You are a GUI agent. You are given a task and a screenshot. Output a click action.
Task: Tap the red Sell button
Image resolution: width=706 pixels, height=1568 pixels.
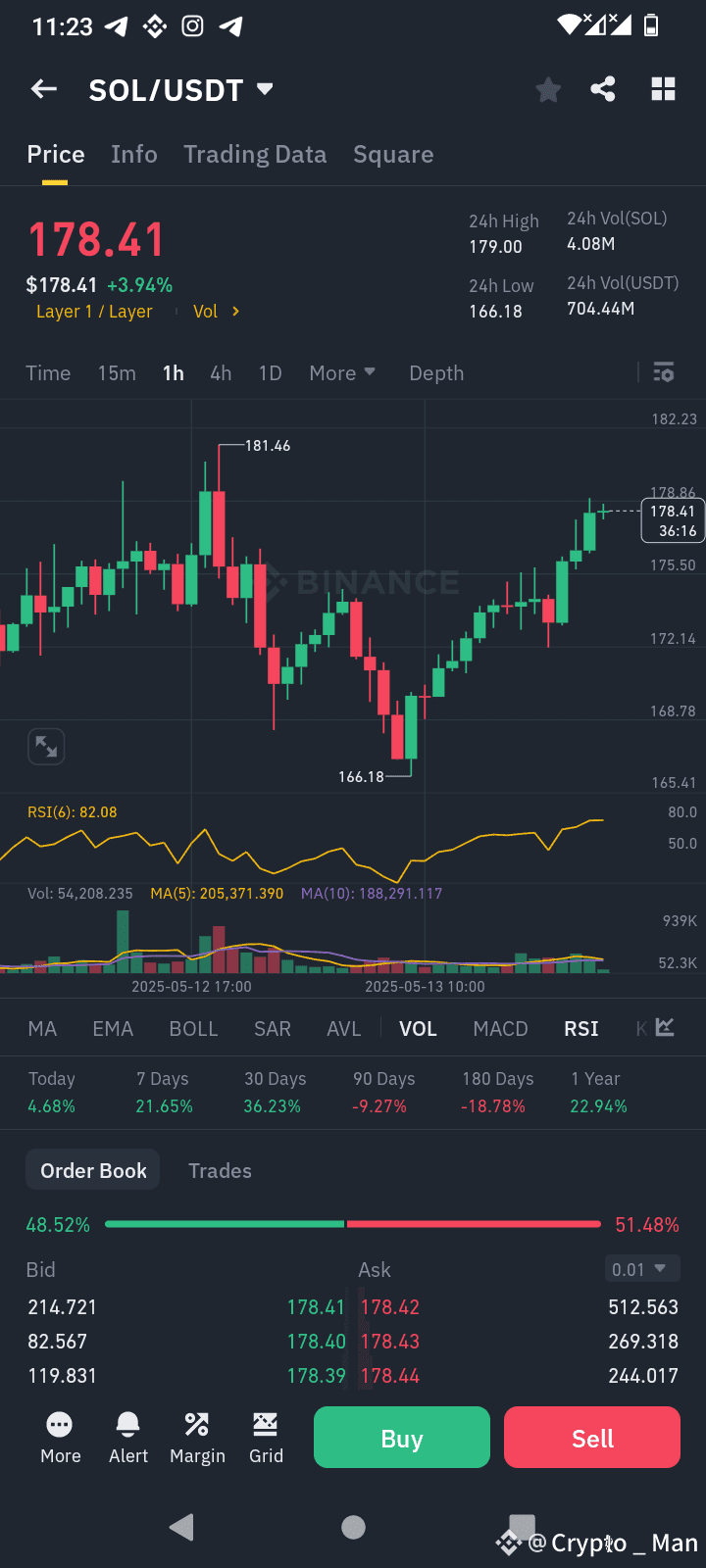tap(592, 1438)
